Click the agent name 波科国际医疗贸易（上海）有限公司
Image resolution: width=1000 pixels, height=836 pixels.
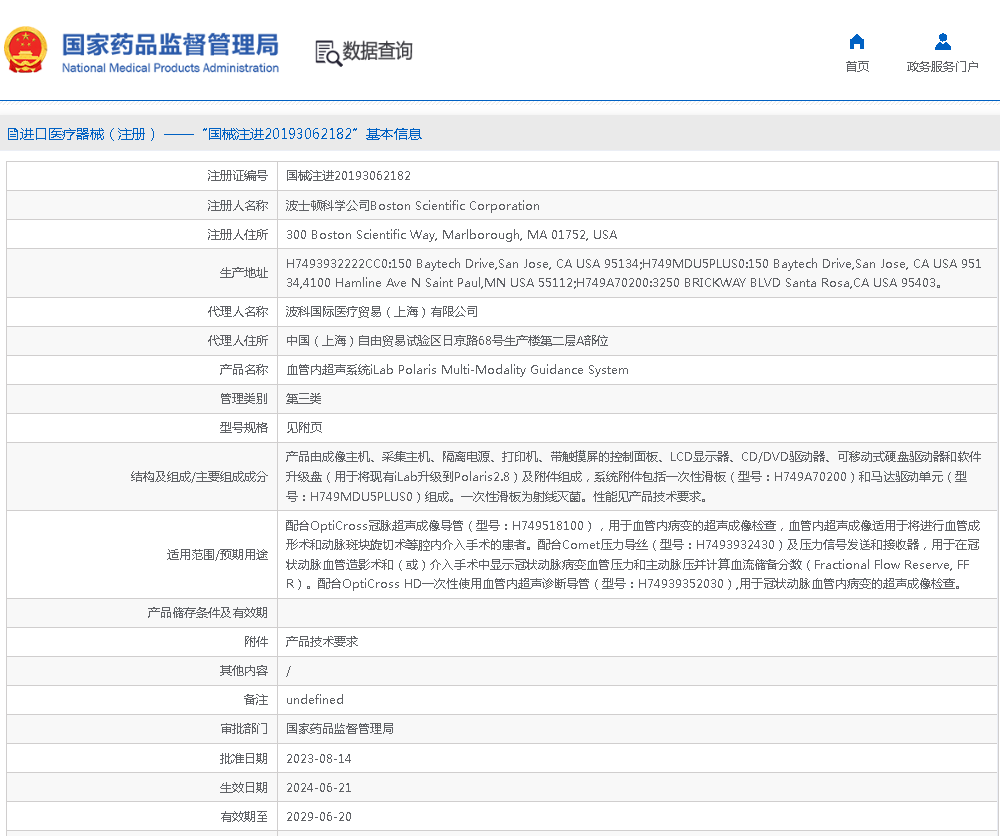click(382, 312)
